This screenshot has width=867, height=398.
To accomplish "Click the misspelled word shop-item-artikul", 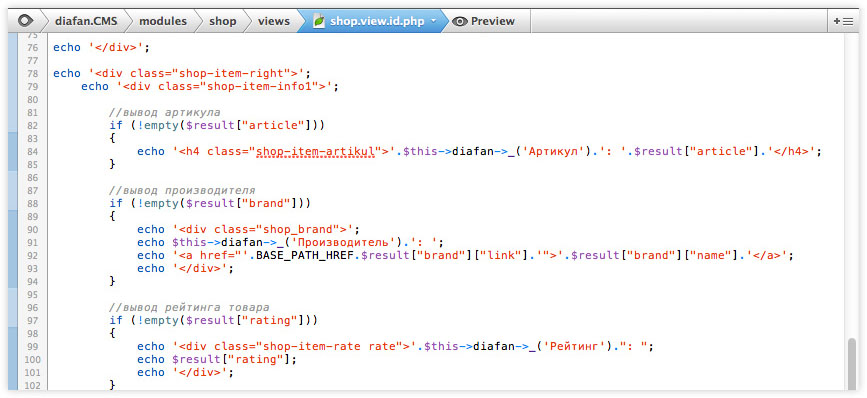I will [x=315, y=151].
